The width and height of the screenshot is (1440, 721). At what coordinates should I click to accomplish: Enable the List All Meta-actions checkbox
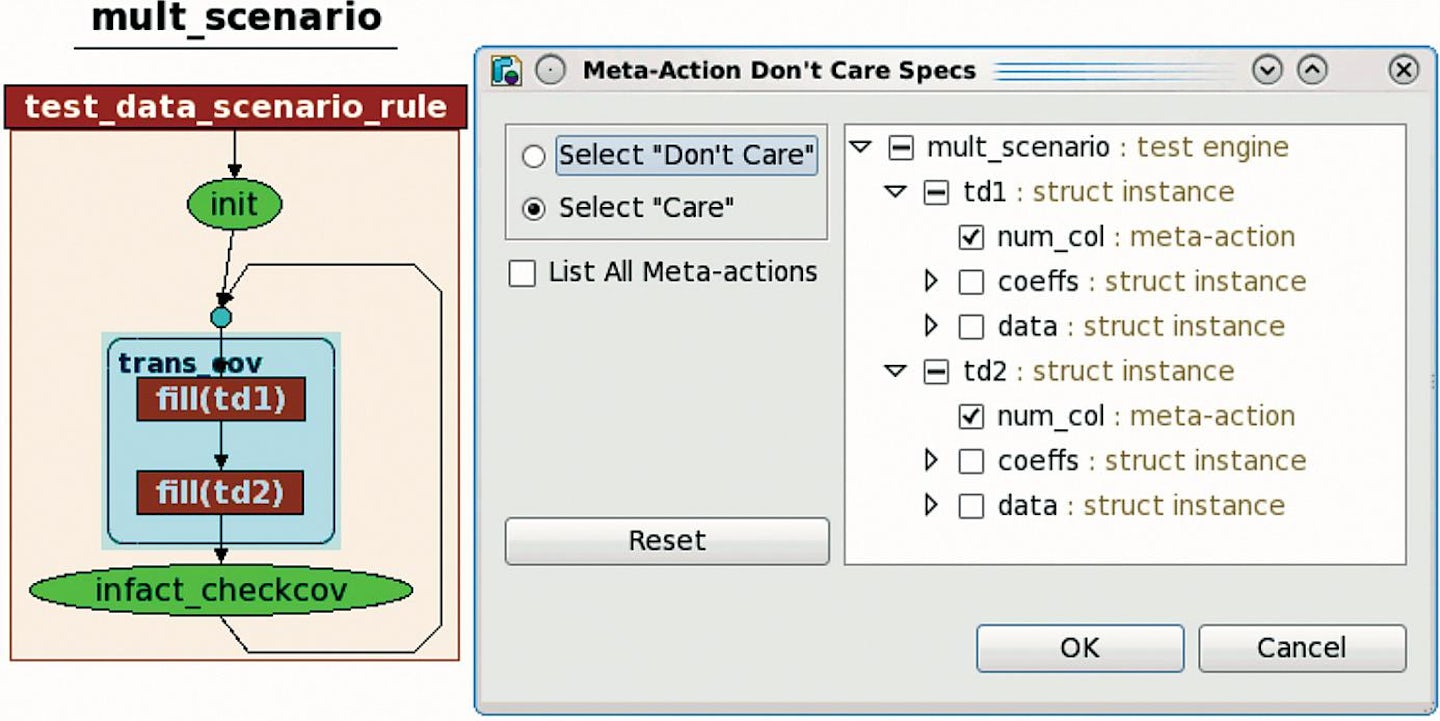[522, 273]
